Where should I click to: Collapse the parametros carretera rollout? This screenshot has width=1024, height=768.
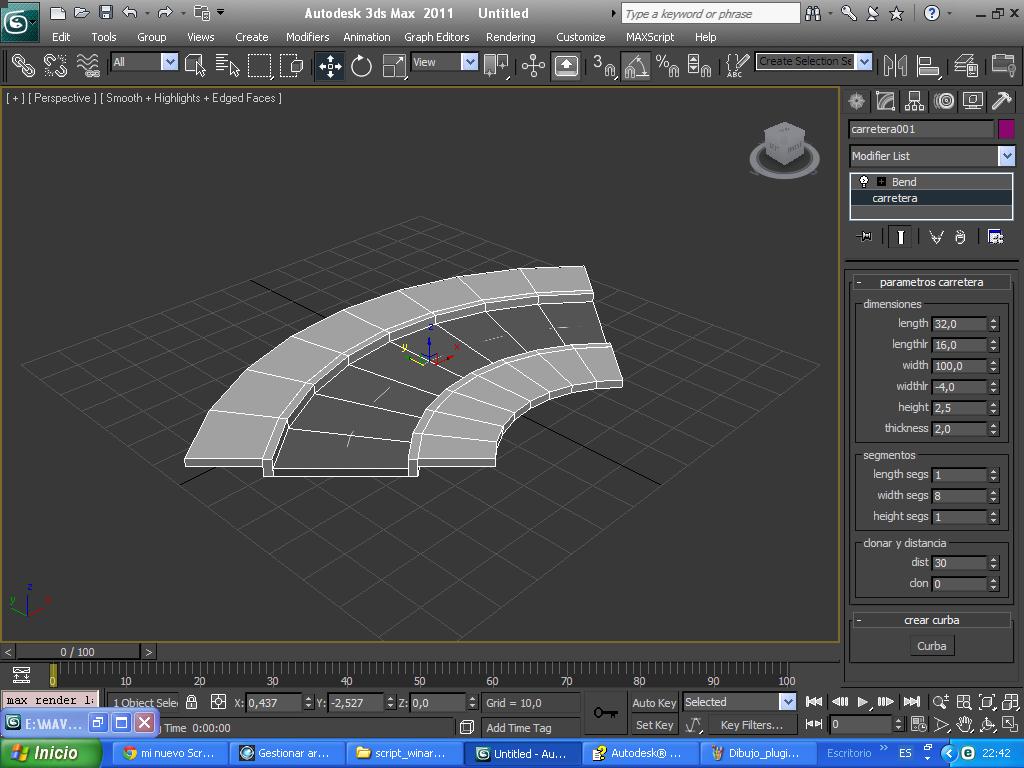[x=931, y=282]
